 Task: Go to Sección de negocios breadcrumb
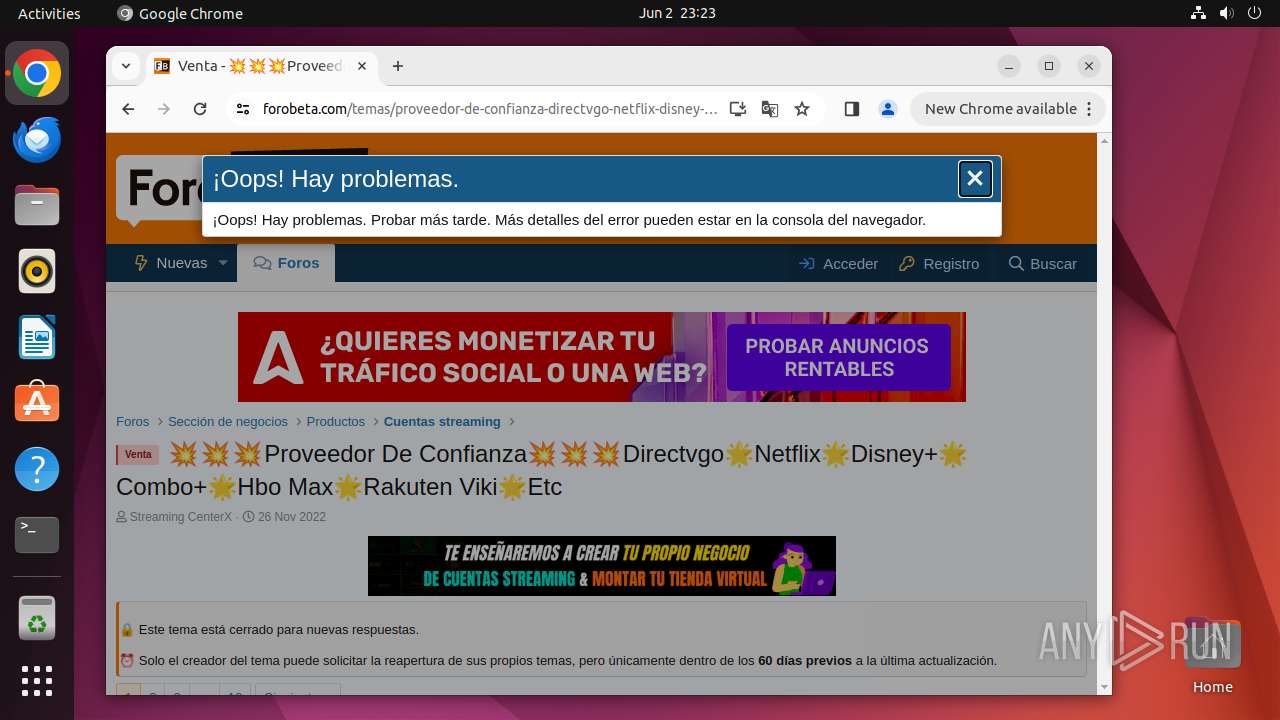(228, 422)
